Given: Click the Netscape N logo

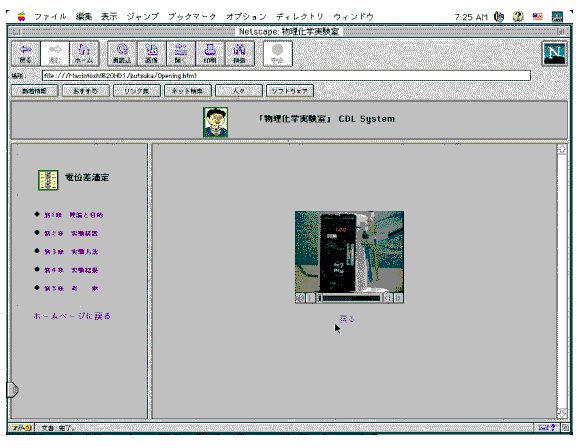Looking at the screenshot, I should 554,54.
